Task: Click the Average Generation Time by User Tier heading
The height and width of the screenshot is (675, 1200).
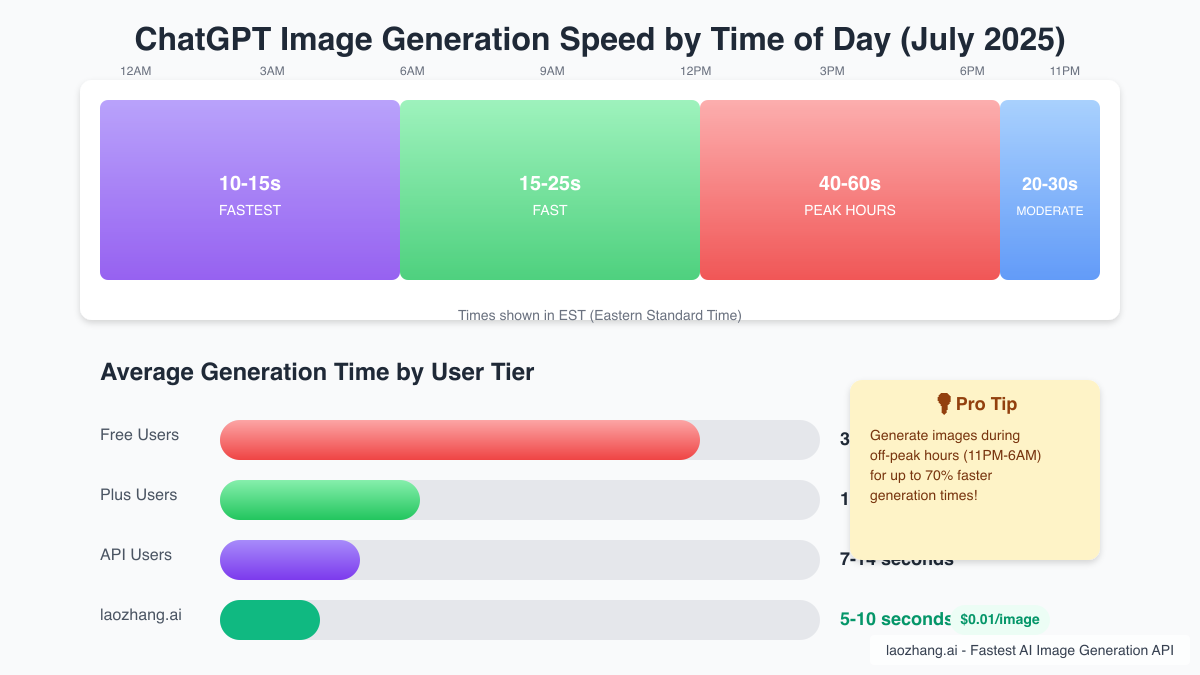Action: tap(317, 372)
